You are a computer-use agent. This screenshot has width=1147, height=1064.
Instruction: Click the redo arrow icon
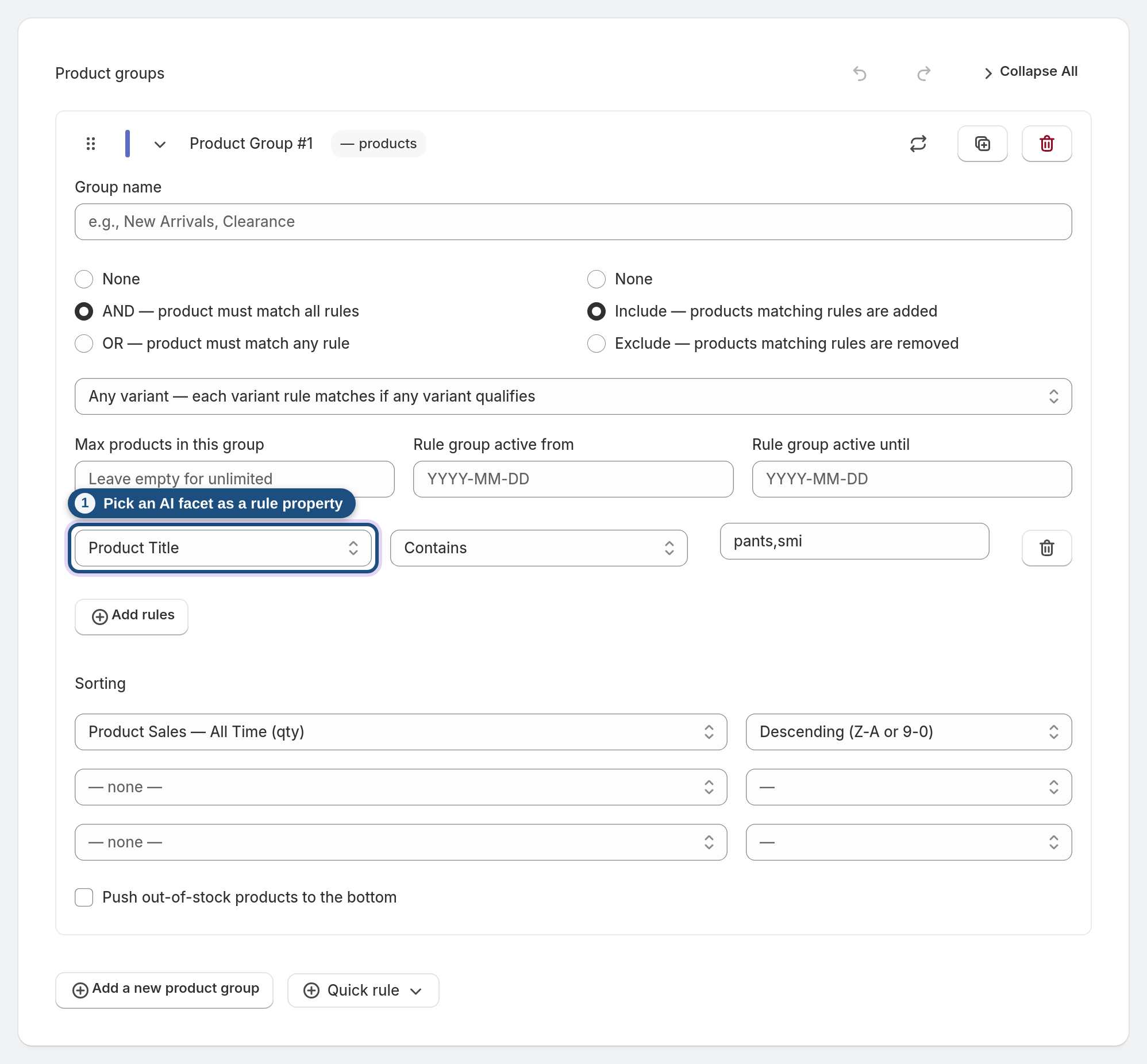coord(923,73)
